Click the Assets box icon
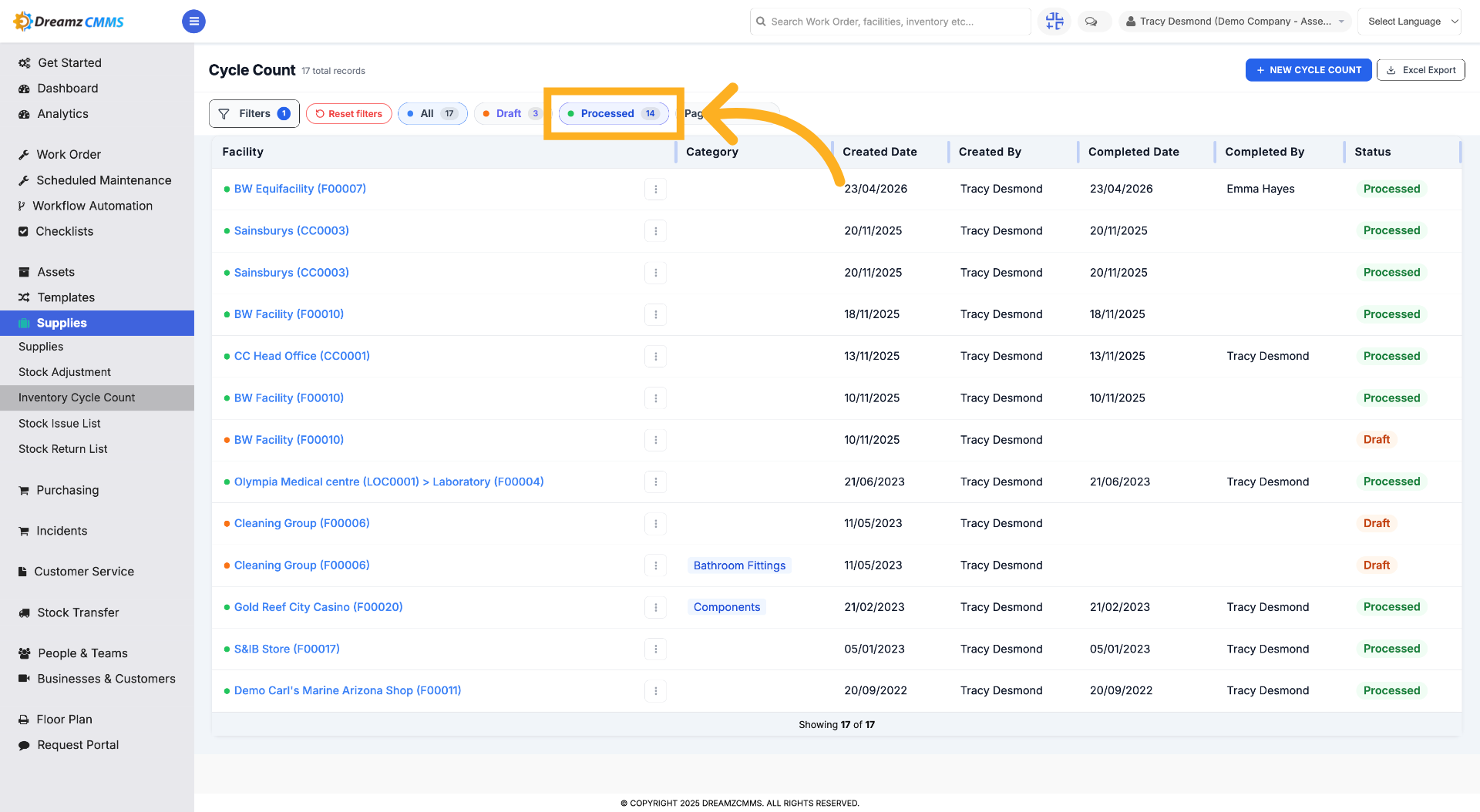The image size is (1480, 812). (24, 272)
